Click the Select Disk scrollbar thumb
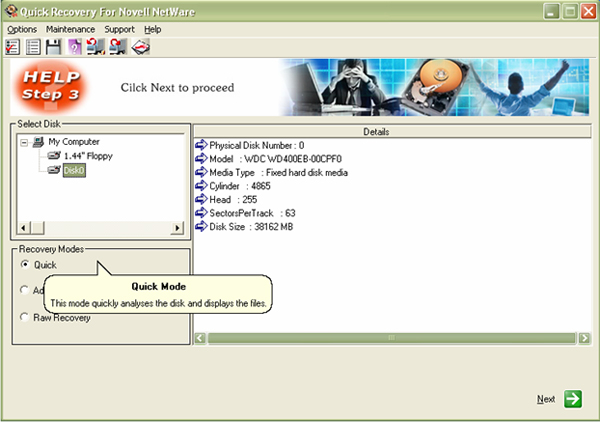Image resolution: width=600 pixels, height=422 pixels. pyautogui.click(x=38, y=228)
